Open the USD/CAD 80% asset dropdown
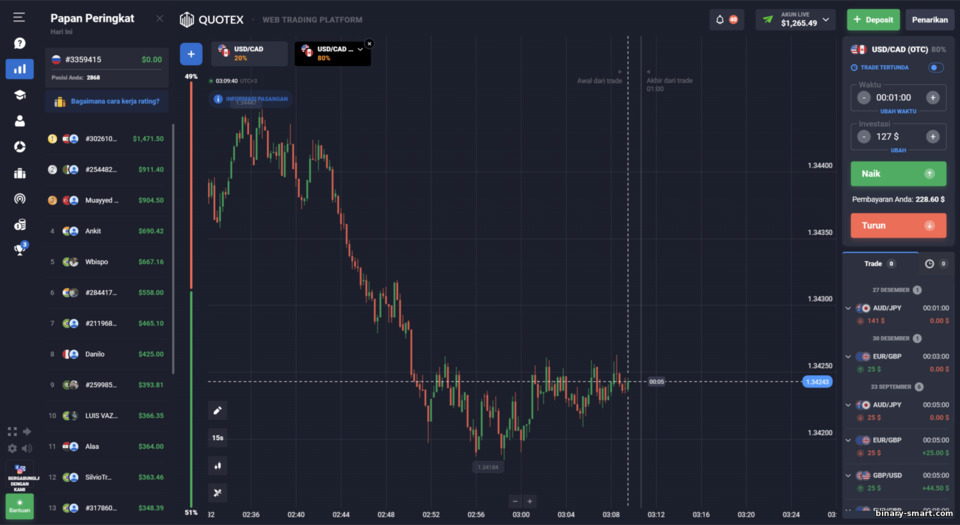Viewport: 960px width, 525px height. (360, 50)
